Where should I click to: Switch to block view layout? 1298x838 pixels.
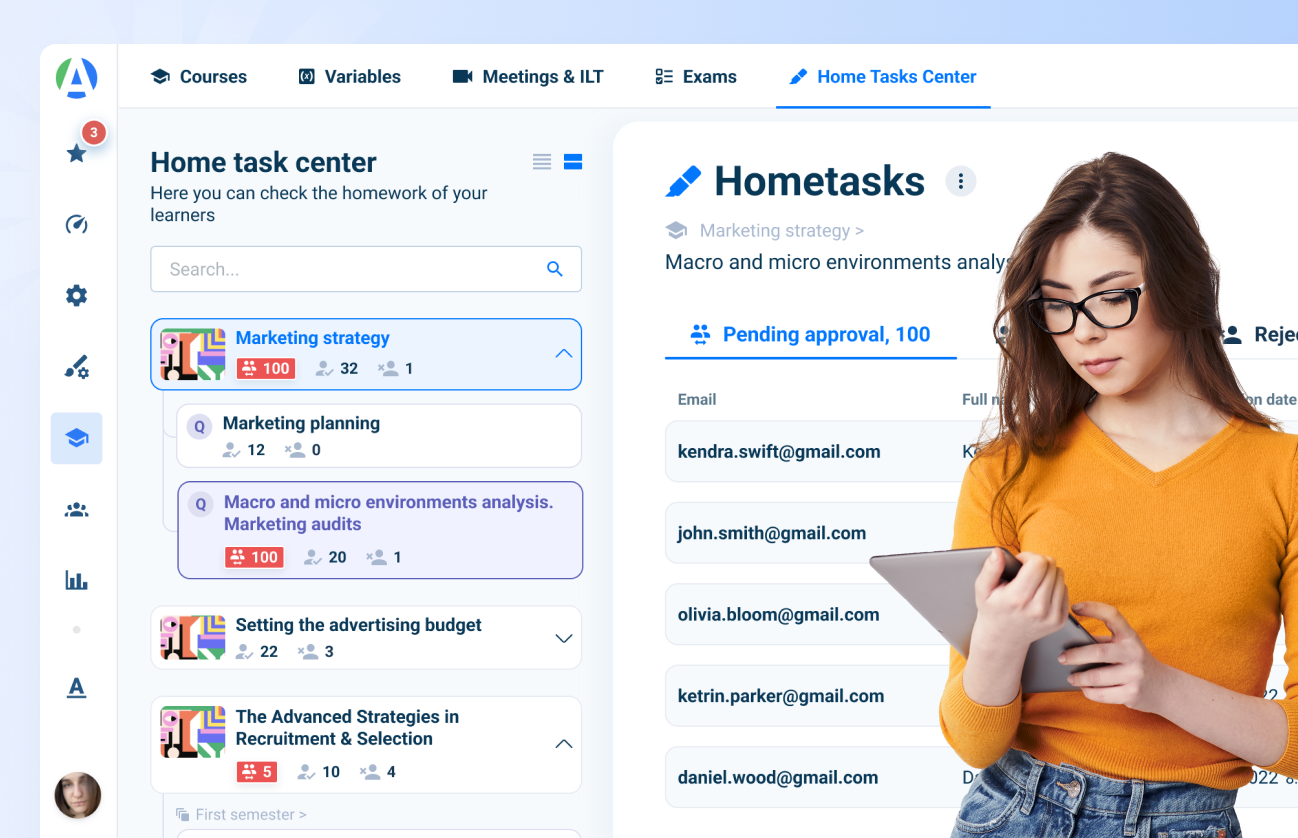[573, 161]
